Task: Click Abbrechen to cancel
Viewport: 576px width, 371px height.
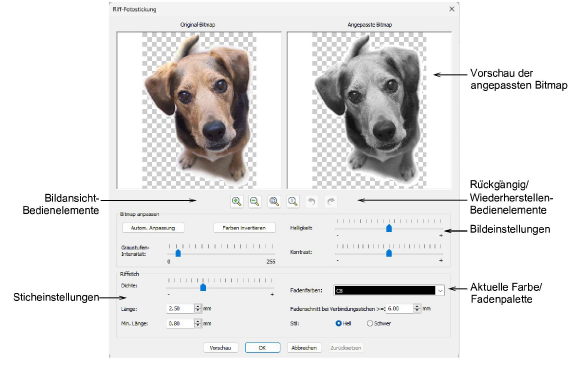Action: coord(304,348)
